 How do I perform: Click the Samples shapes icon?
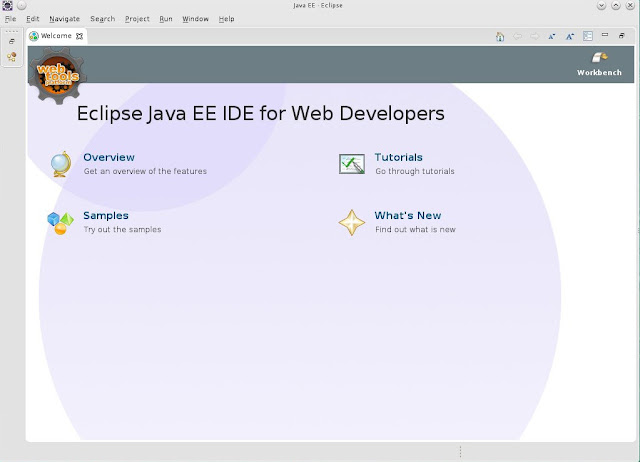(60, 222)
